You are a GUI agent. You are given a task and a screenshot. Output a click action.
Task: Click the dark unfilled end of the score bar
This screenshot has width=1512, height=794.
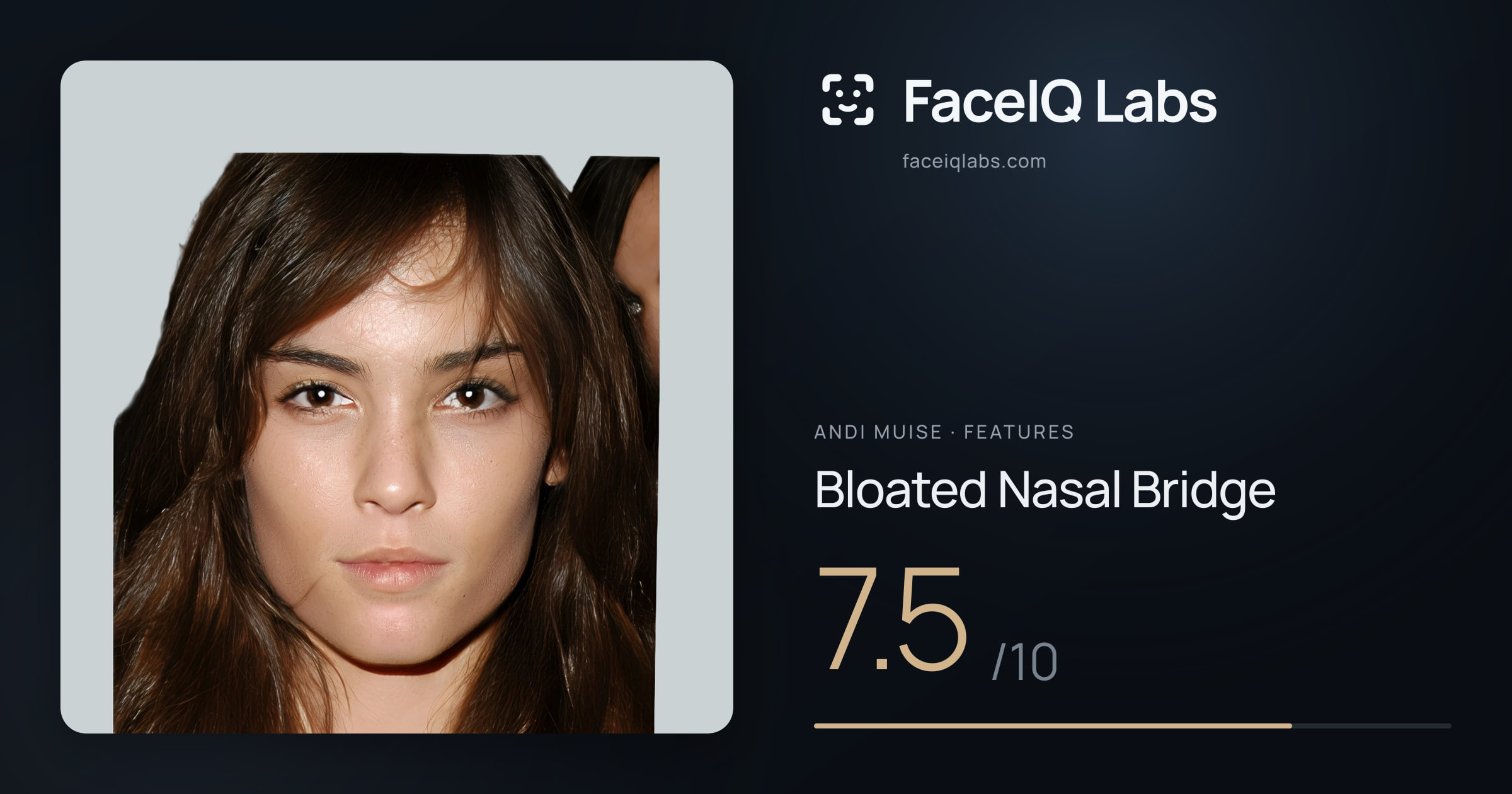(x=1372, y=726)
